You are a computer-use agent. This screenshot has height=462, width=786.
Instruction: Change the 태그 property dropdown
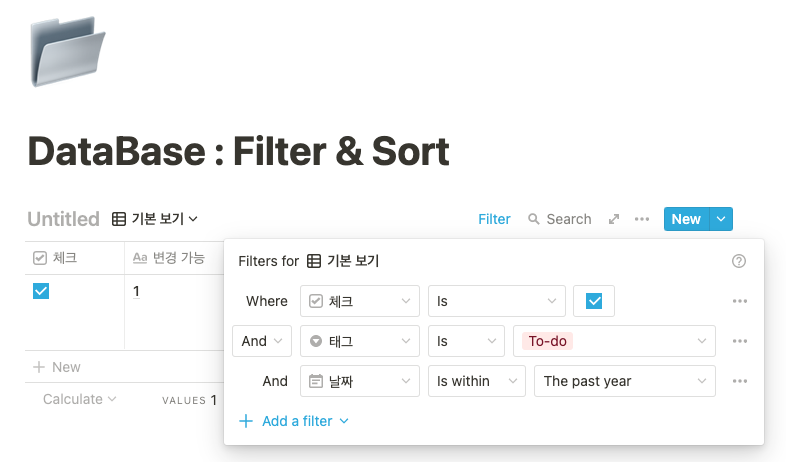[x=360, y=341]
